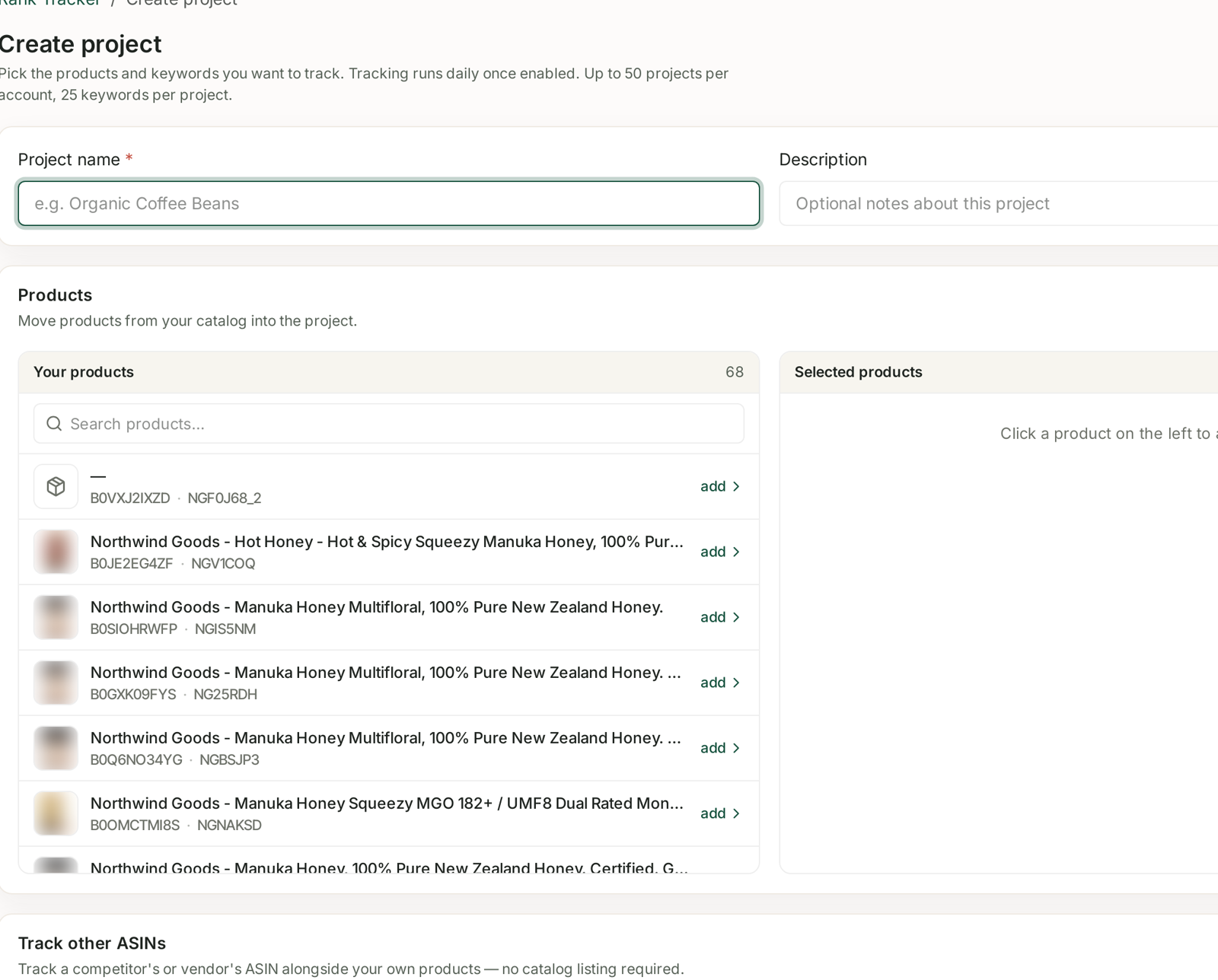Click thumbnail for product B0Q6NO34YG
Screen dimensions: 1218x980
point(56,748)
